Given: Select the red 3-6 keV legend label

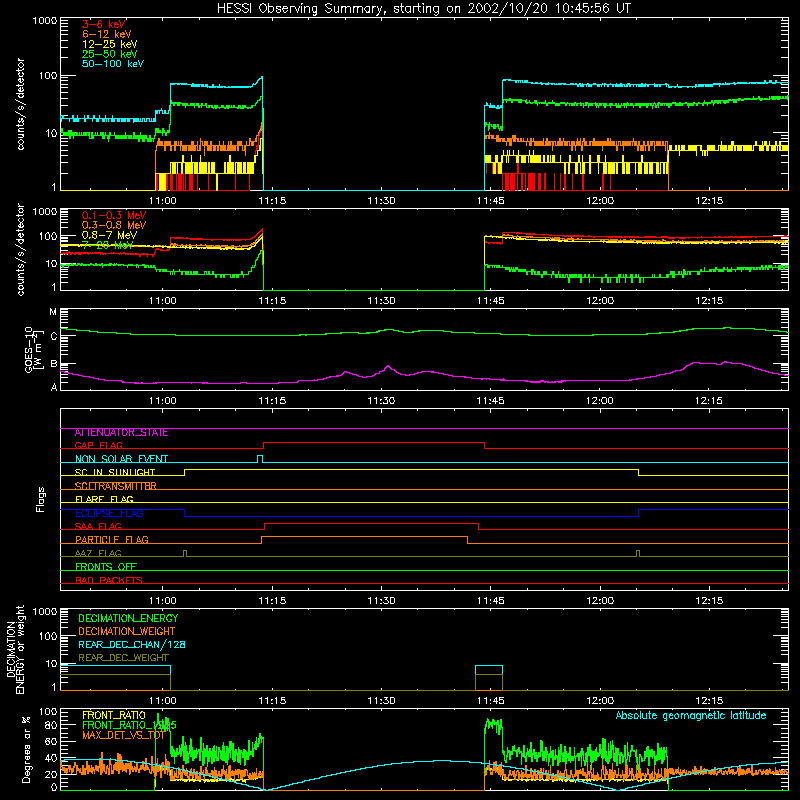Looking at the screenshot, I should point(104,24).
